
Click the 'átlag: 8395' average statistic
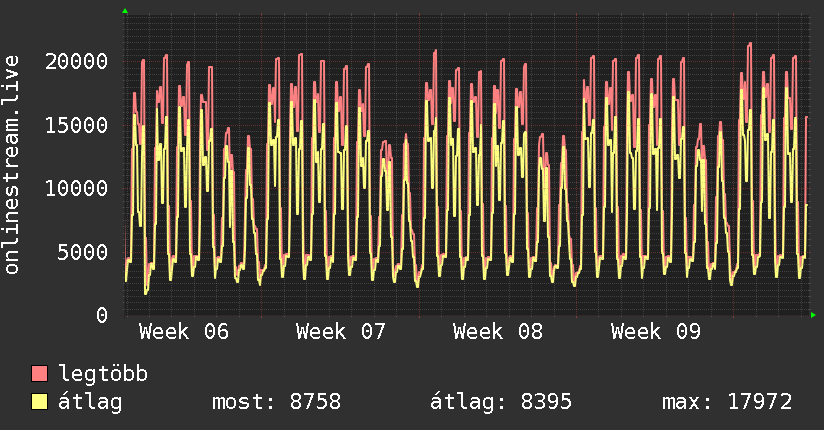[x=501, y=402]
